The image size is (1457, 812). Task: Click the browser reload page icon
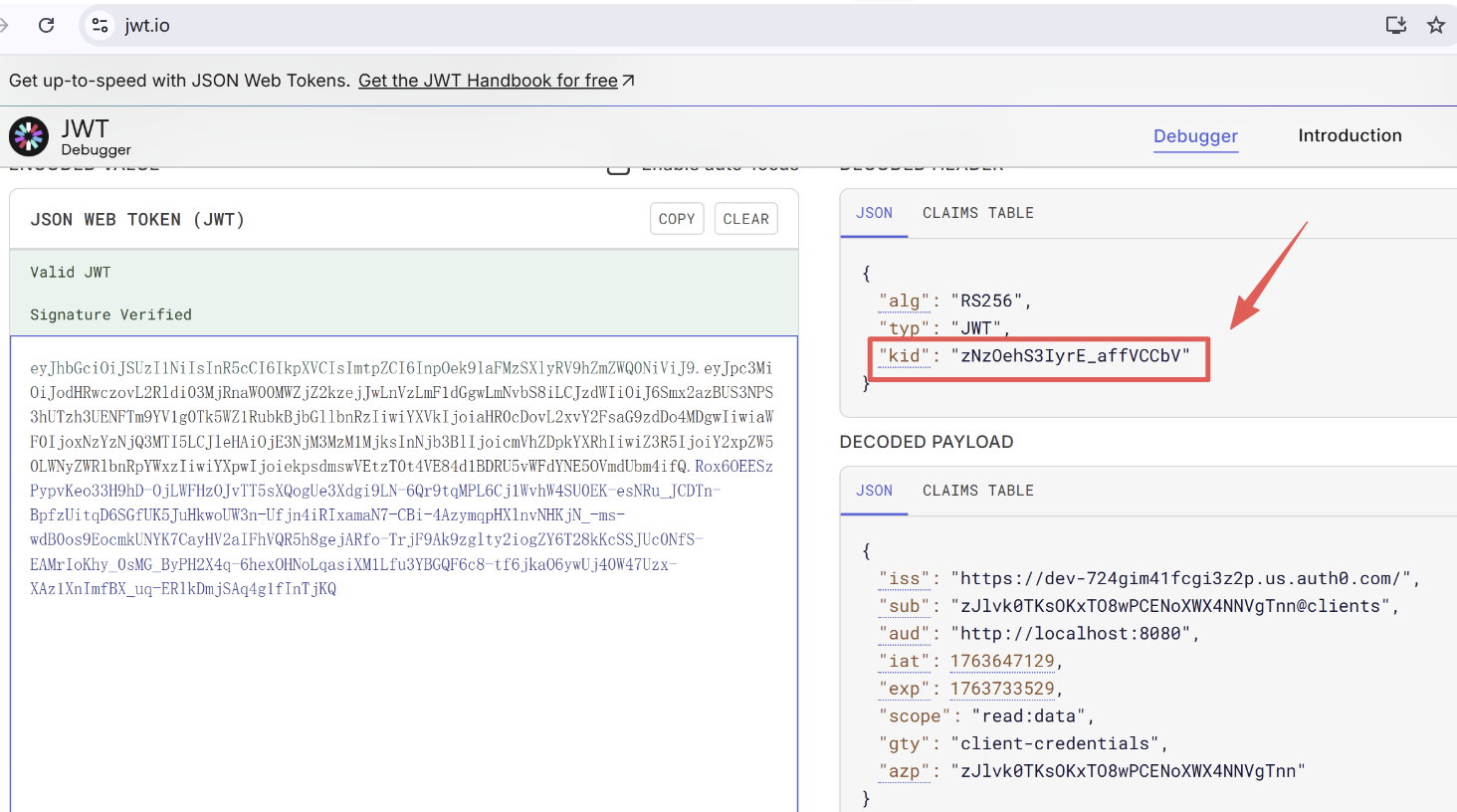coord(46,25)
